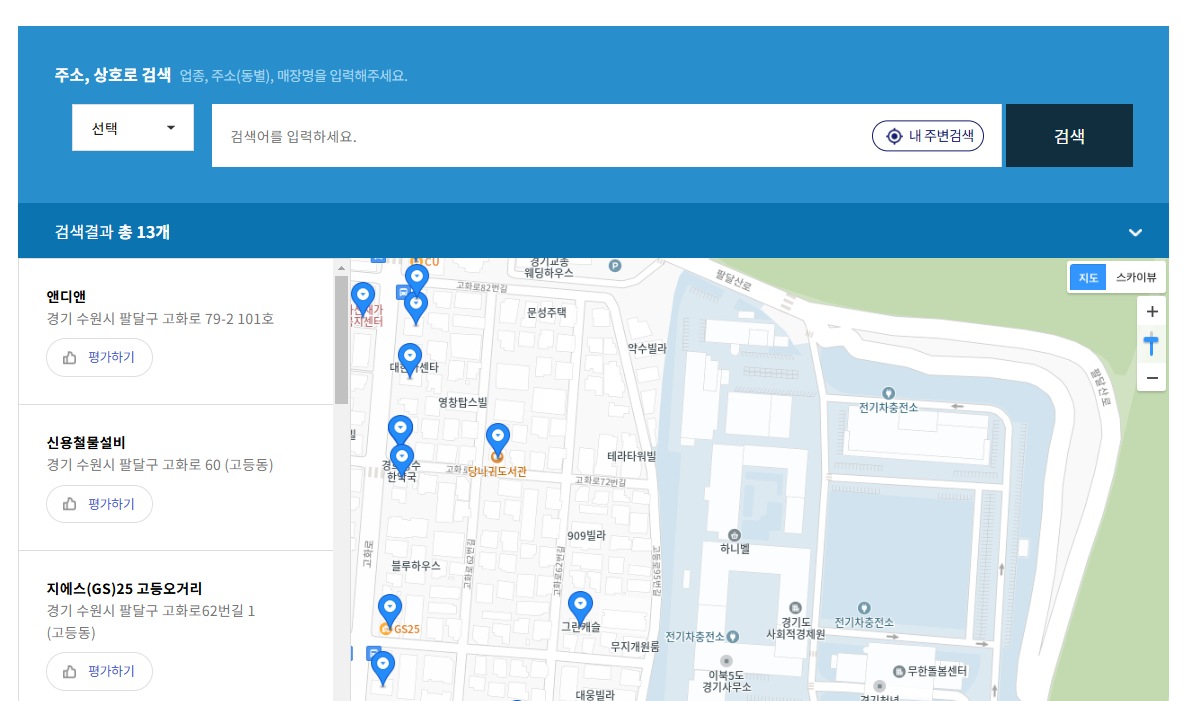This screenshot has width=1189, height=701.
Task: Click the zoom out minus icon
Action: point(1152,378)
